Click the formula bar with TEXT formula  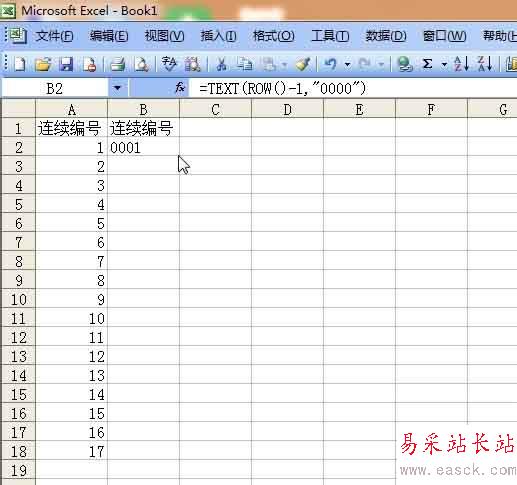click(353, 88)
